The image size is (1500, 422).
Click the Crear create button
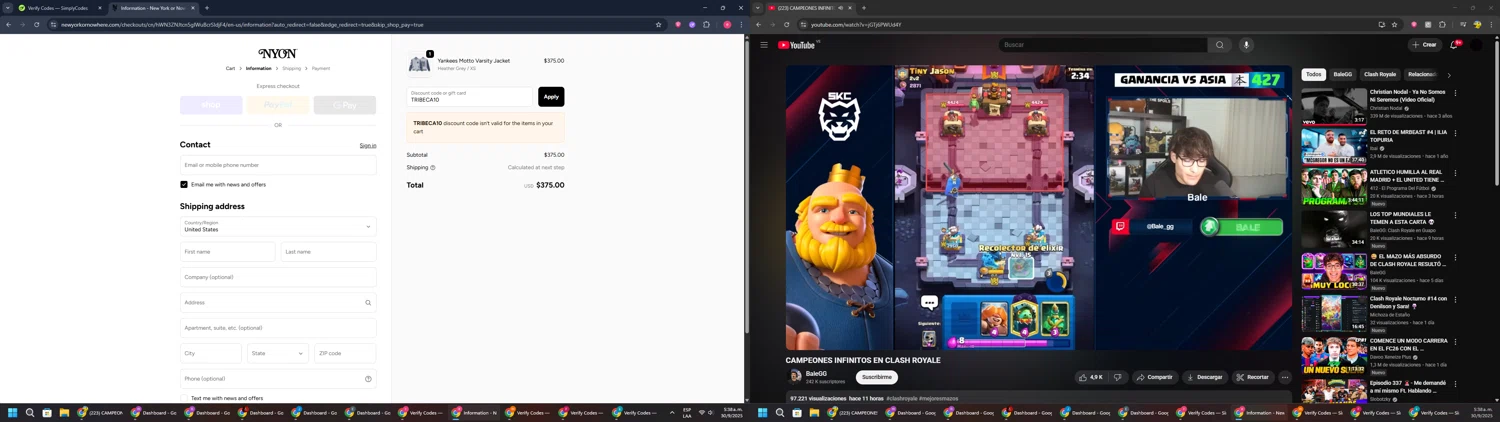click(x=1424, y=45)
